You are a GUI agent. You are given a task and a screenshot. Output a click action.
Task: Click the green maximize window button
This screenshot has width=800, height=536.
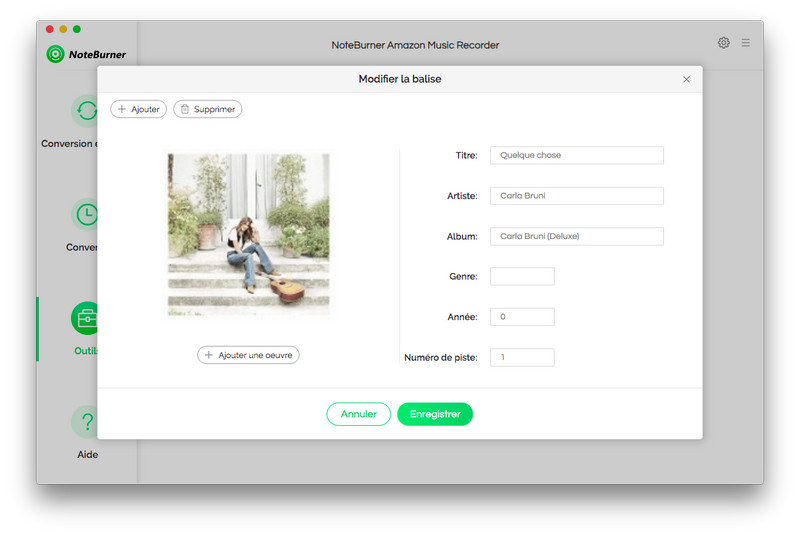77,29
